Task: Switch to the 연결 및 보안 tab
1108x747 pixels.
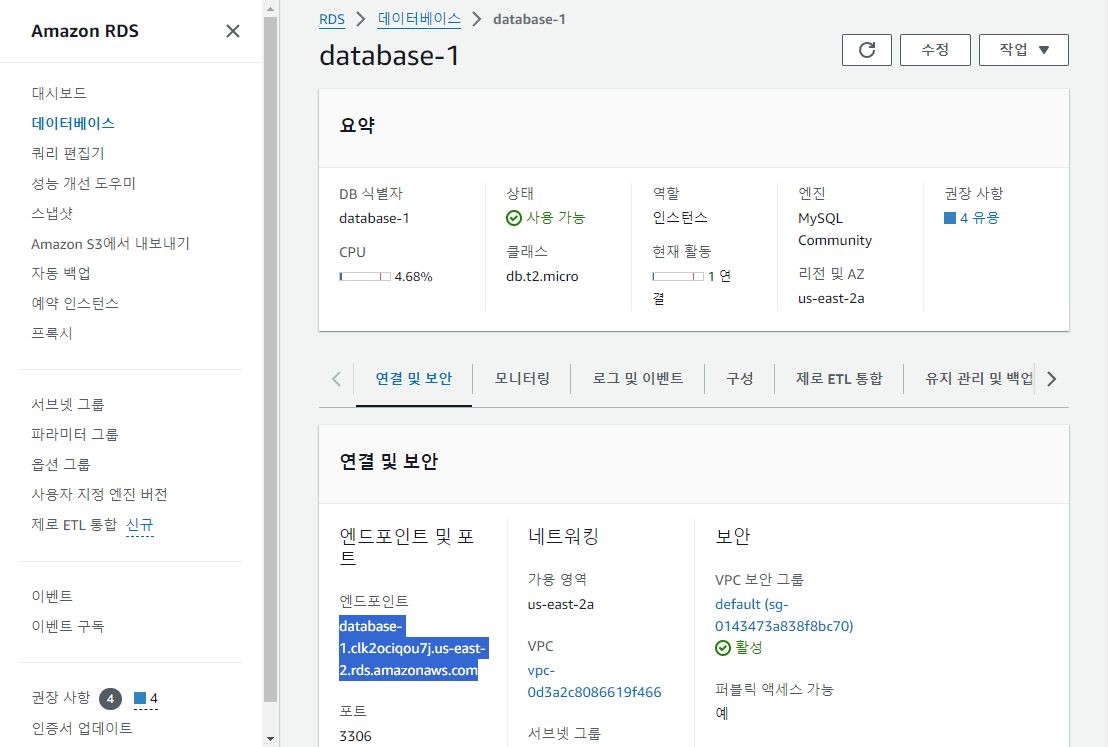Action: tap(413, 380)
